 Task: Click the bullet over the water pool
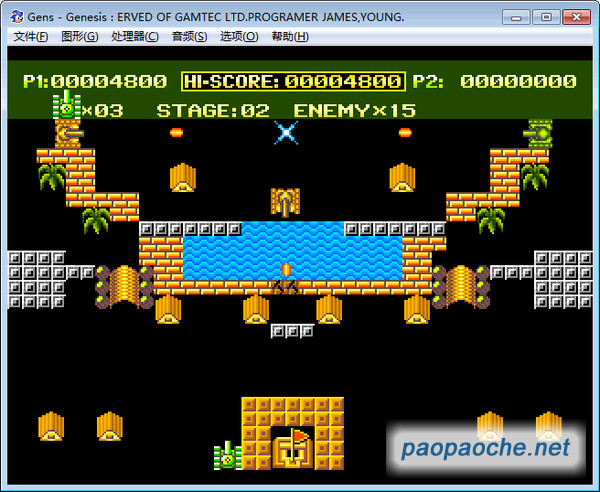pyautogui.click(x=286, y=269)
